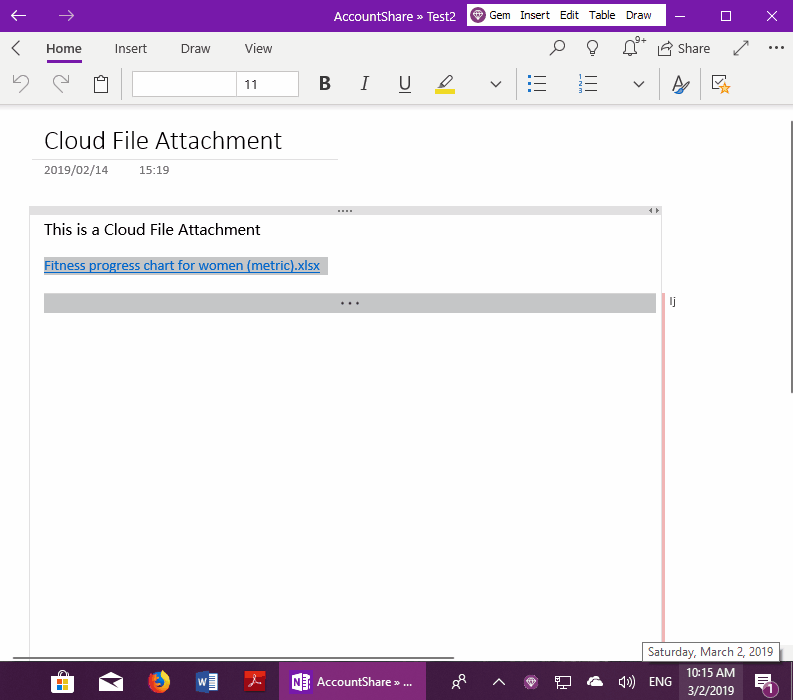The image size is (793, 700).
Task: Click the forward arrow in the title bar
Action: (x=66, y=16)
